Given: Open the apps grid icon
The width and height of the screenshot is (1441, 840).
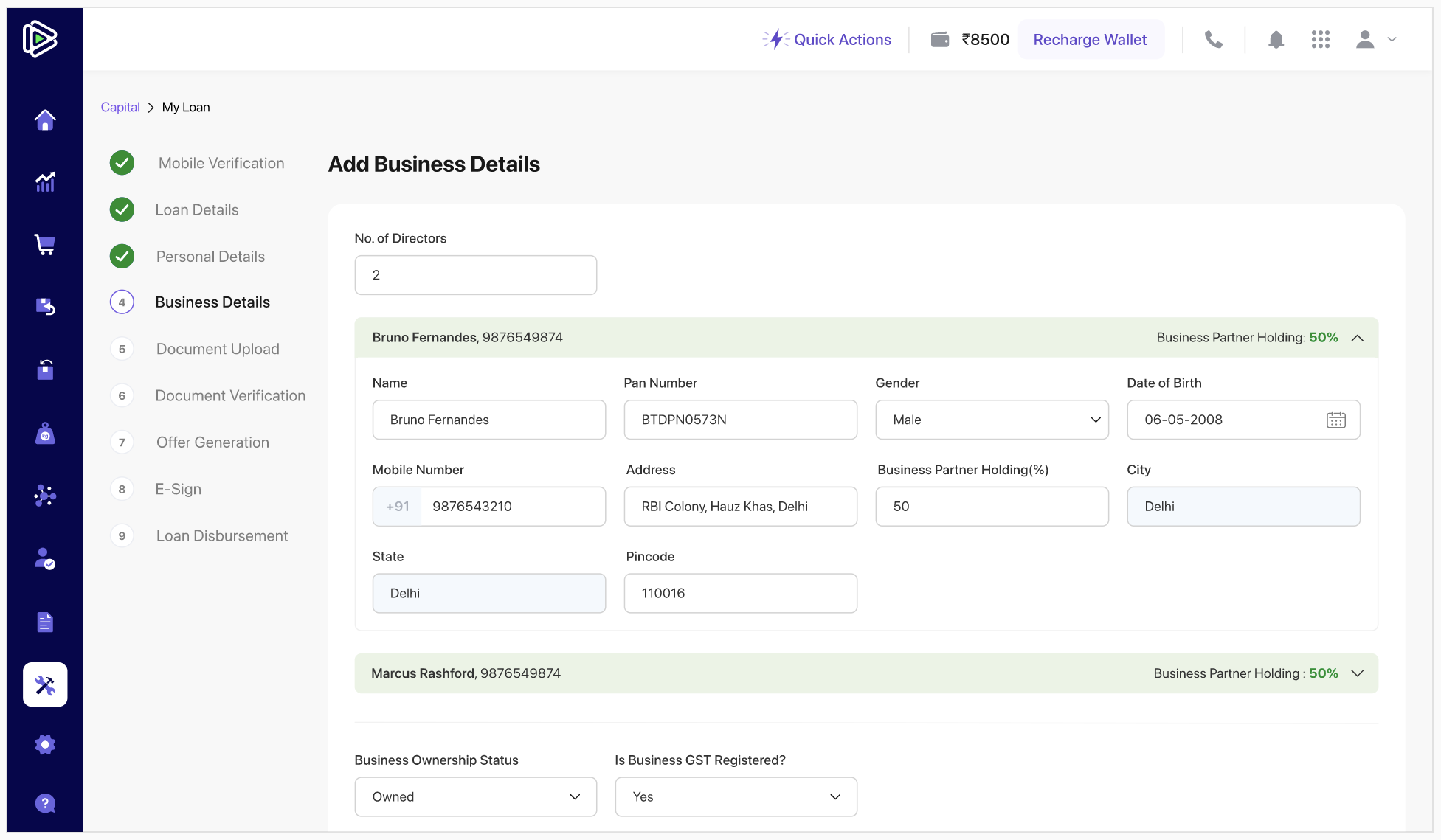Looking at the screenshot, I should coord(1320,40).
